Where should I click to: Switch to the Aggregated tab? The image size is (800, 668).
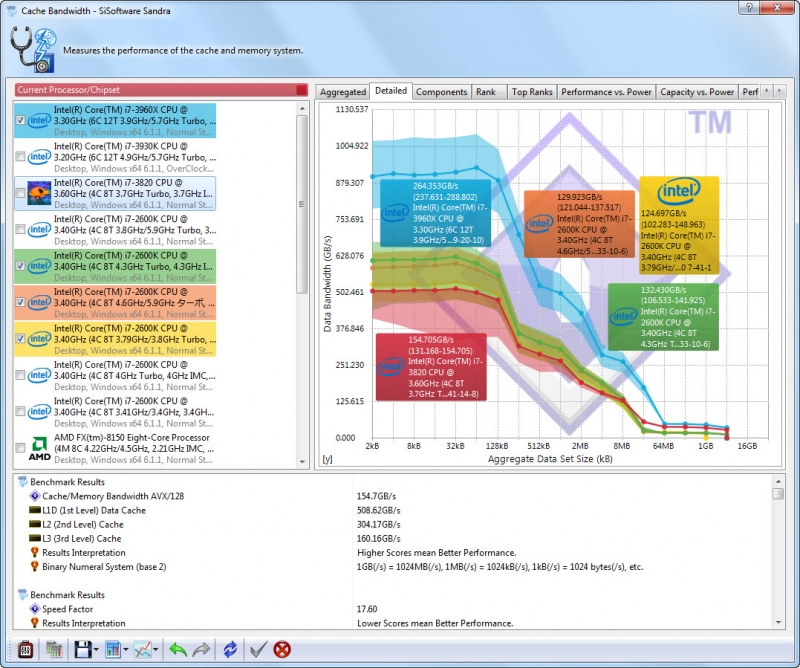tap(343, 92)
